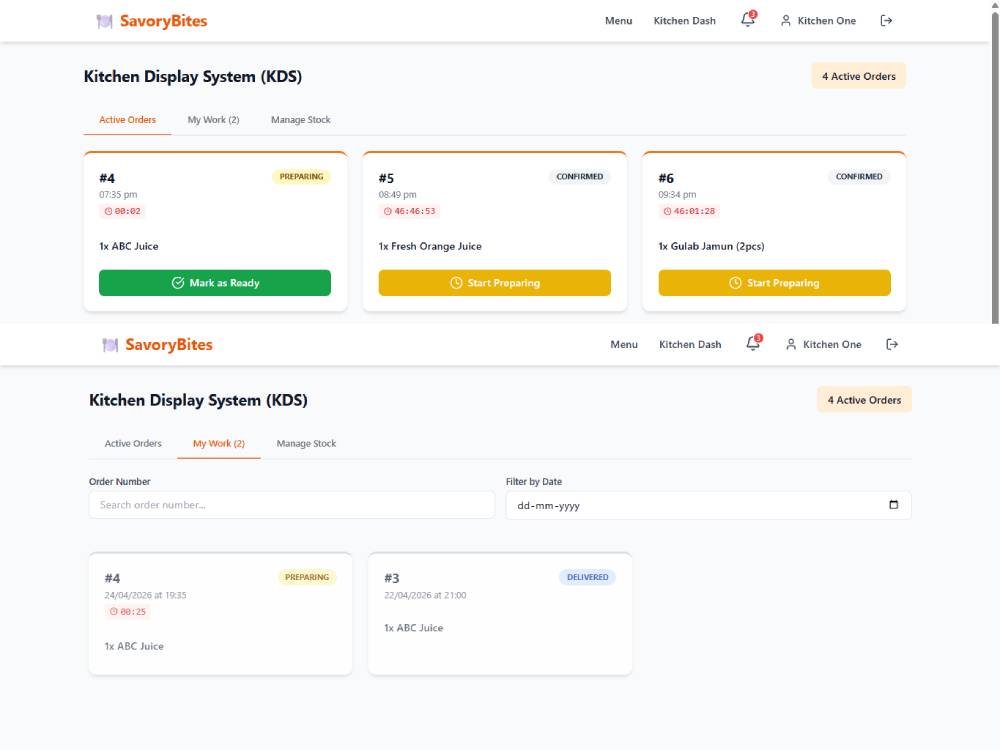Focus the Search order number field
Image resolution: width=1000 pixels, height=750 pixels.
tap(292, 504)
